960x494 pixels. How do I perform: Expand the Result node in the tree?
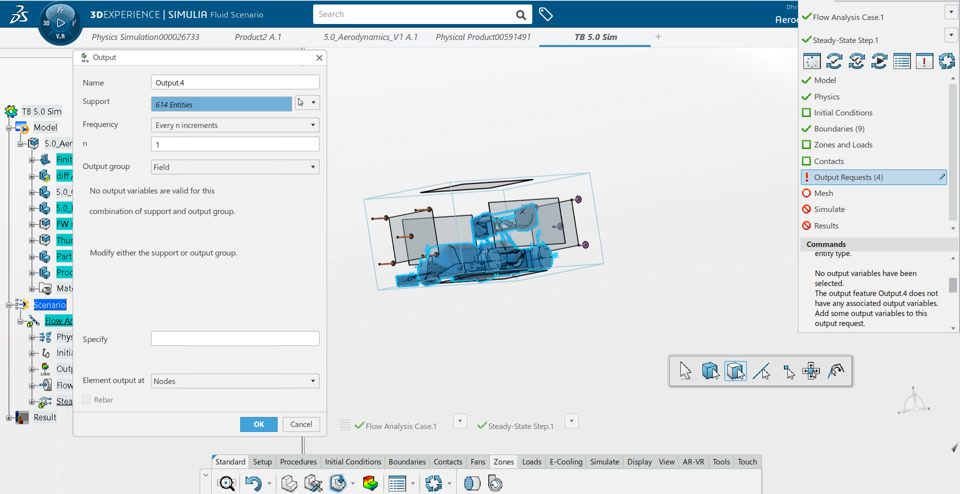point(9,417)
